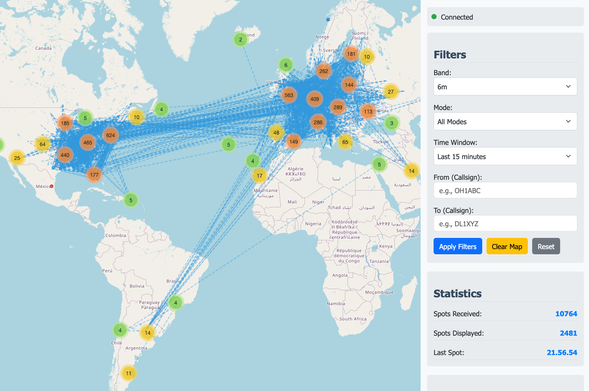The height and width of the screenshot is (391, 589).
Task: Click the green 3-spot cluster
Action: click(x=391, y=123)
